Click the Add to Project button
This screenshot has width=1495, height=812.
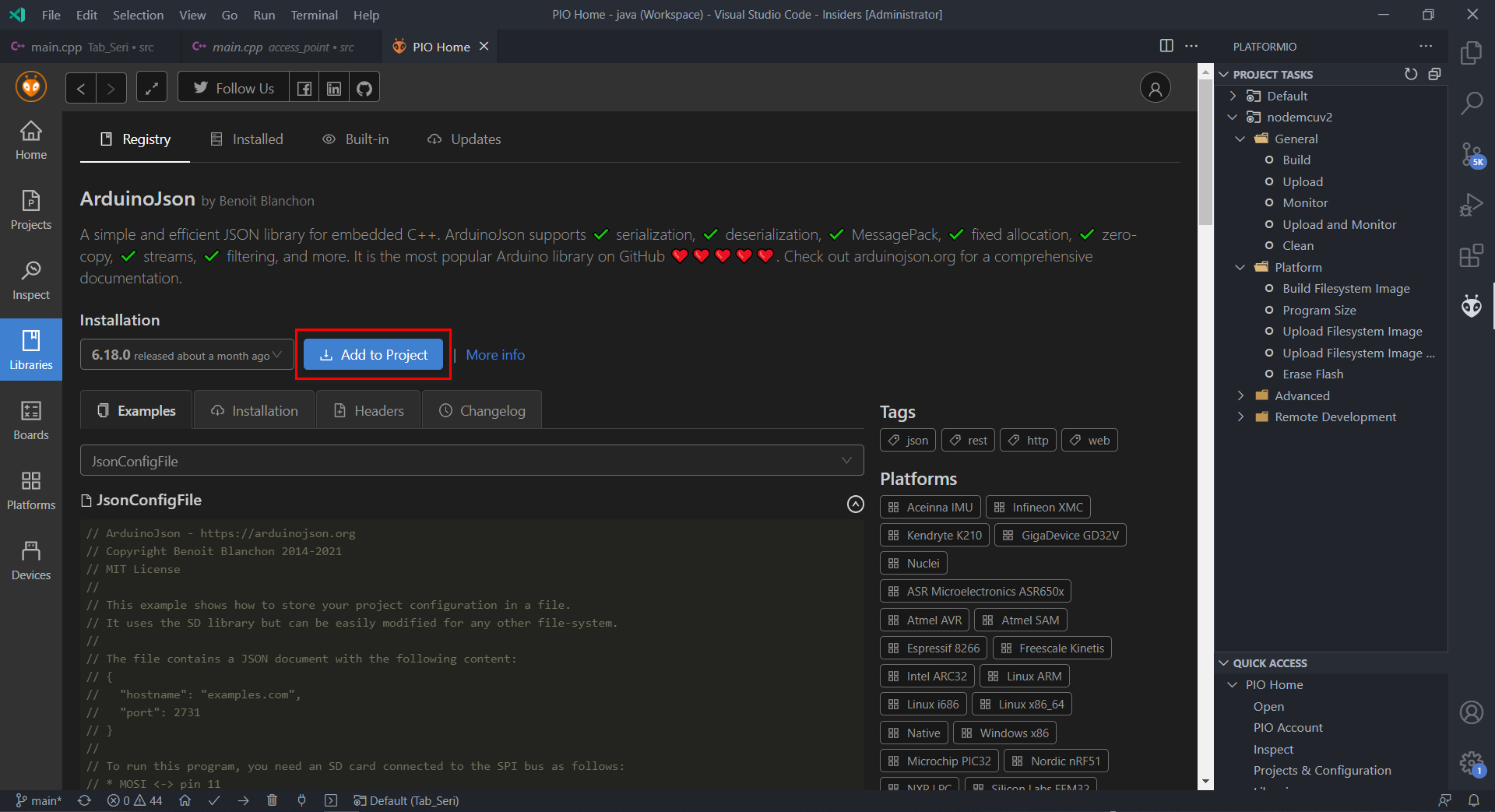pos(373,355)
